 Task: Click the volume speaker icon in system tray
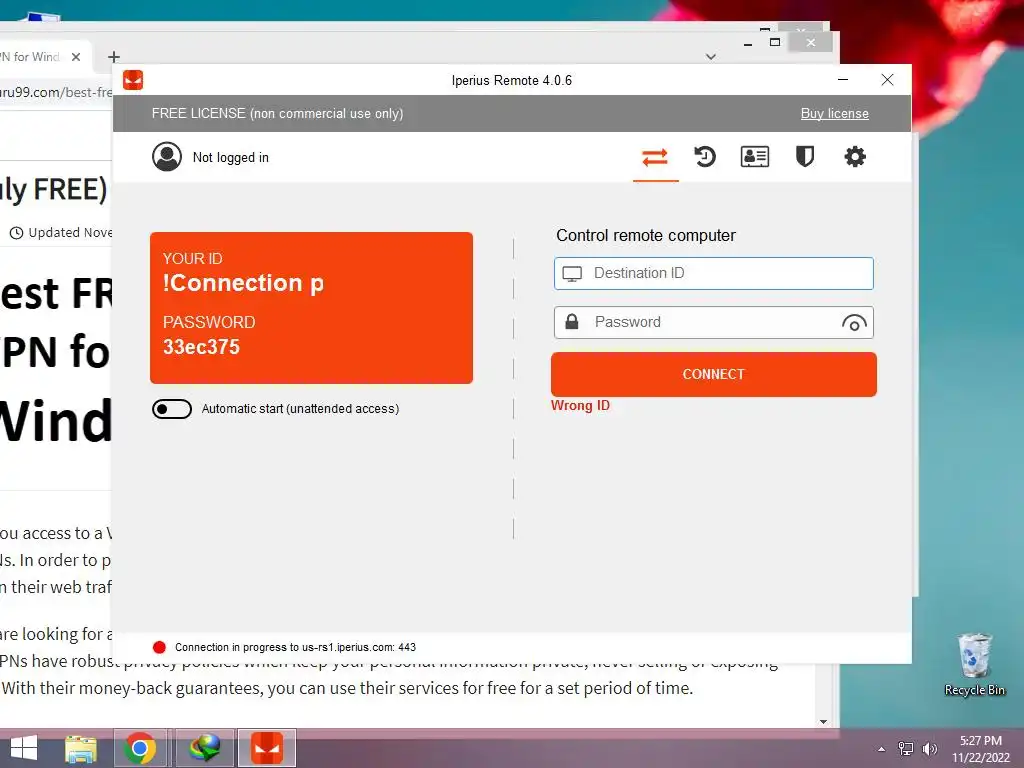pos(929,749)
